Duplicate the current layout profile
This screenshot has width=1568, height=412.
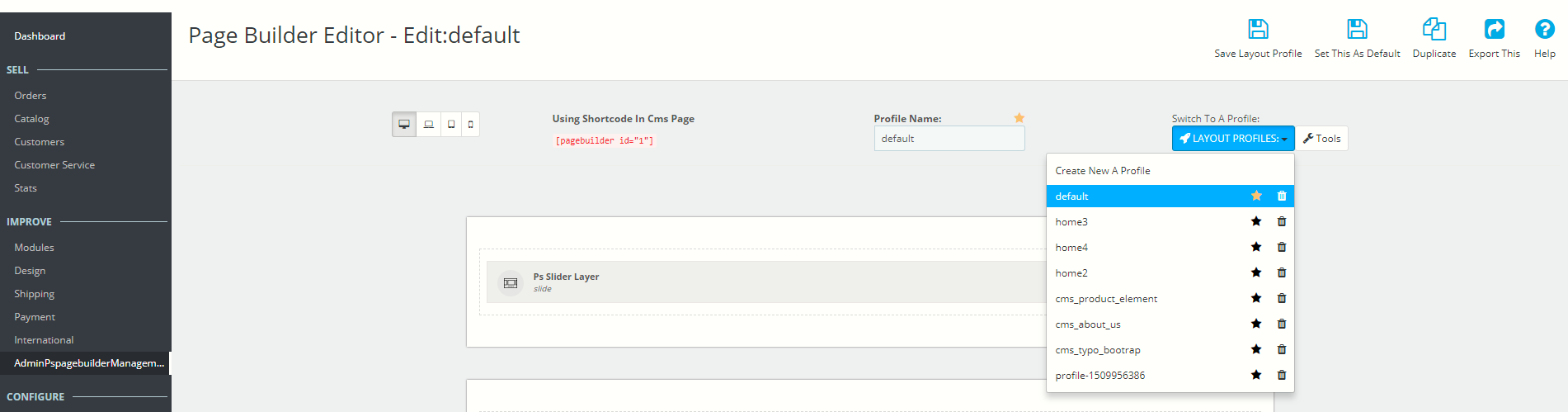point(1434,30)
